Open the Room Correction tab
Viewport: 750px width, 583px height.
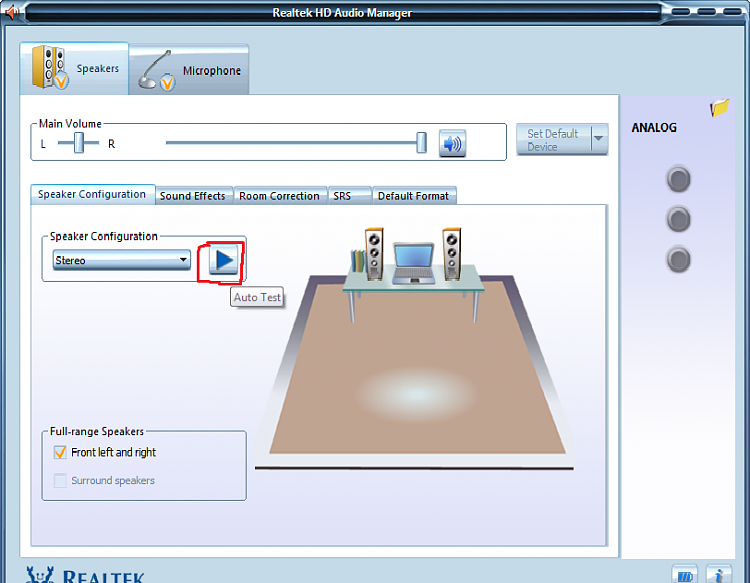click(280, 196)
